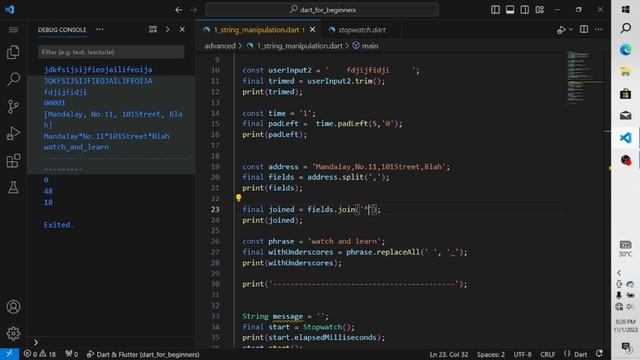Open the ports indicator showing 0
The height and width of the screenshot is (360, 640).
[x=71, y=354]
